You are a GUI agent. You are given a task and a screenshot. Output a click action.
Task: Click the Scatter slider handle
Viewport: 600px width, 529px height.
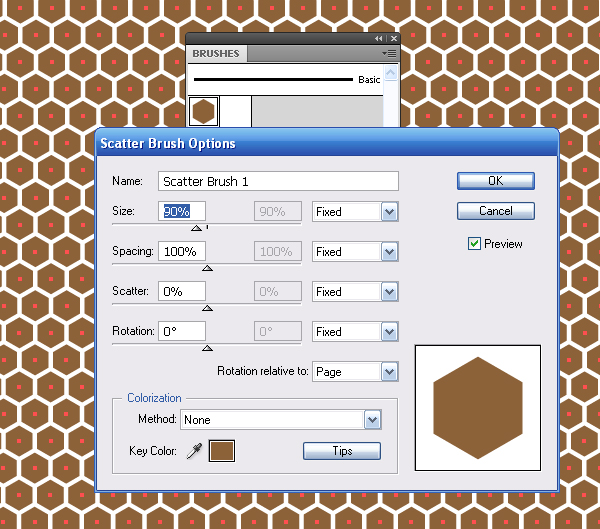pos(207,308)
